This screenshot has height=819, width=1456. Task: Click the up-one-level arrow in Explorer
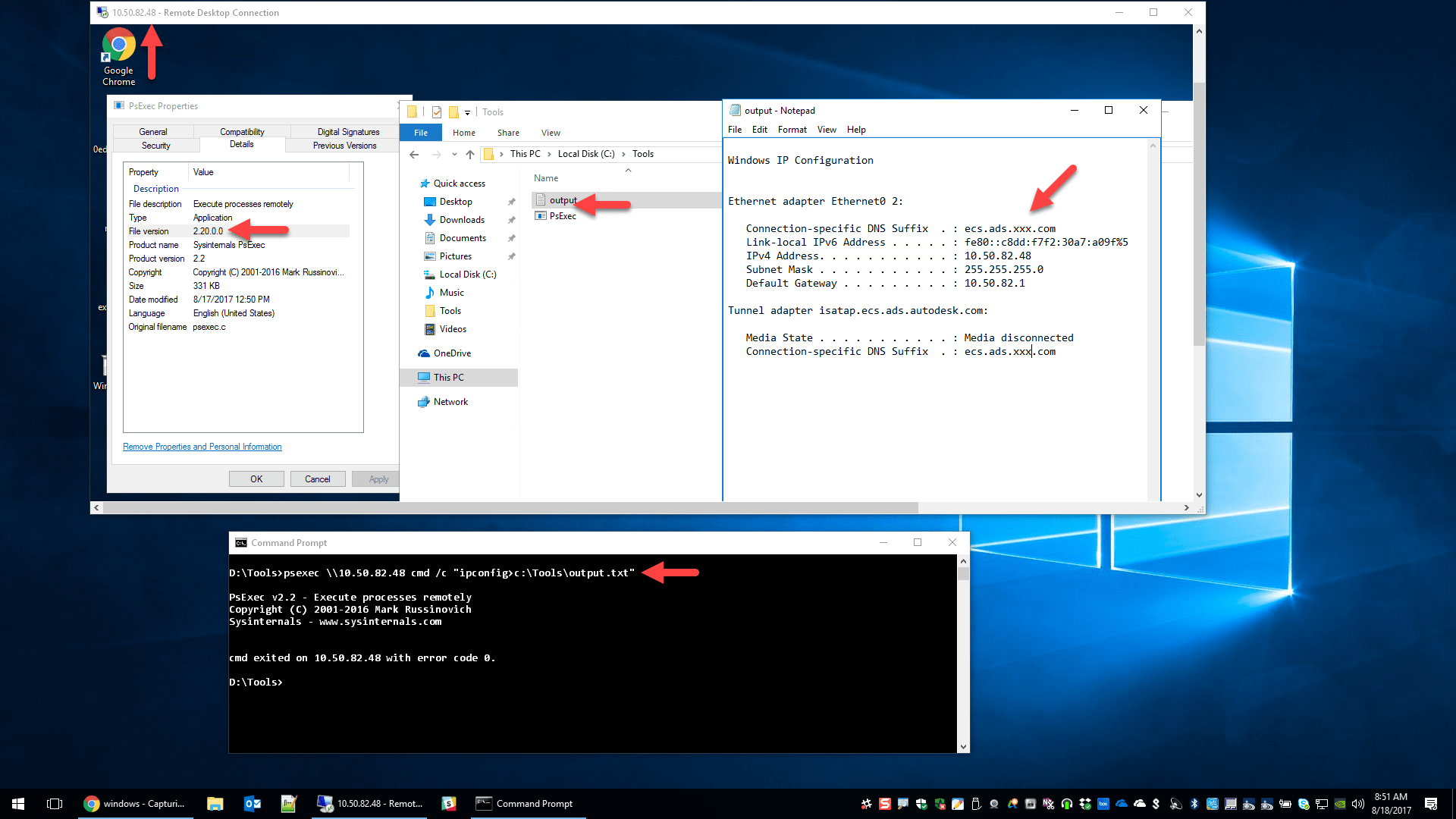(470, 154)
